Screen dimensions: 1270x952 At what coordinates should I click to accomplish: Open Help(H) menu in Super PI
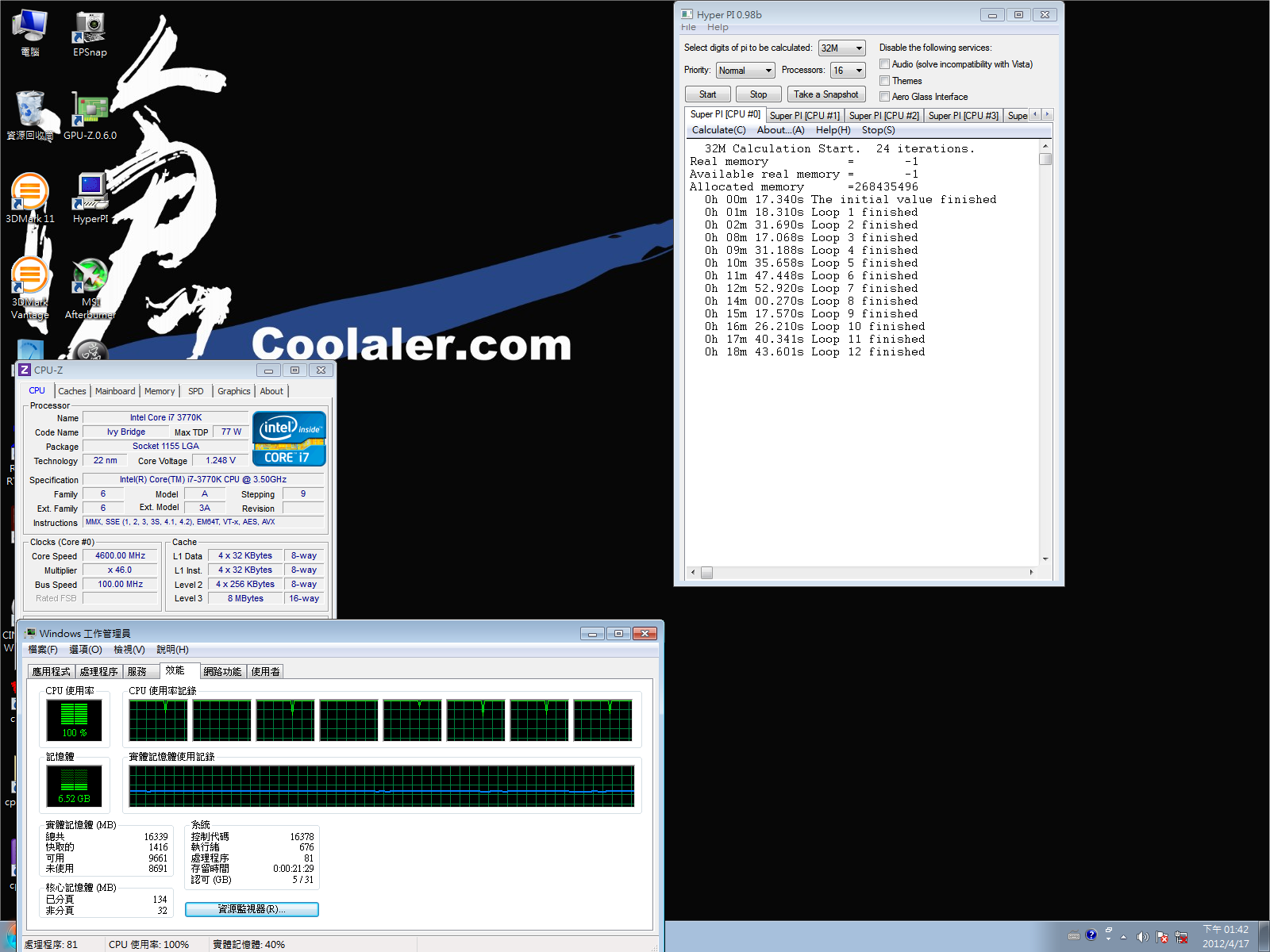833,130
